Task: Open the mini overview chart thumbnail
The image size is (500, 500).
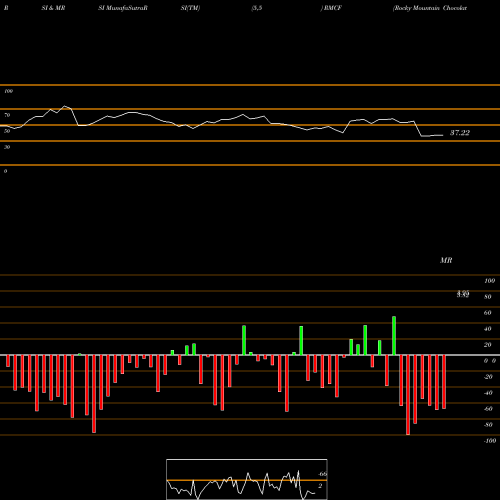Action: click(247, 479)
